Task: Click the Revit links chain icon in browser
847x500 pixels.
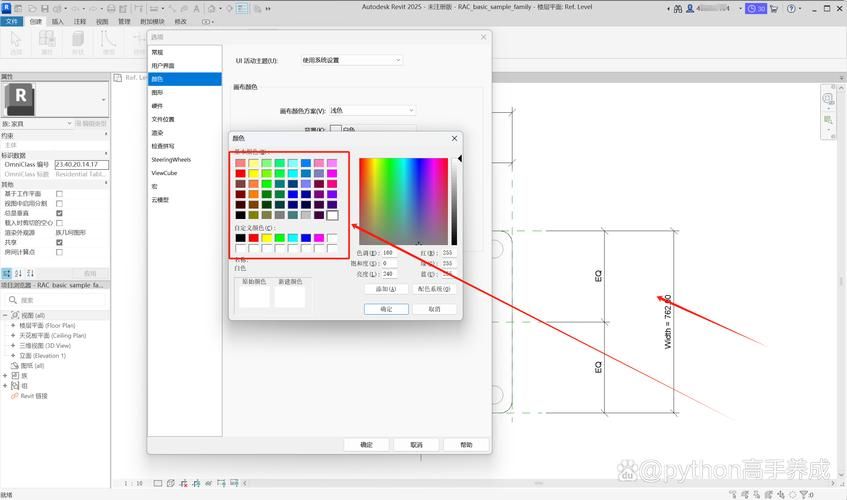Action: [x=15, y=396]
